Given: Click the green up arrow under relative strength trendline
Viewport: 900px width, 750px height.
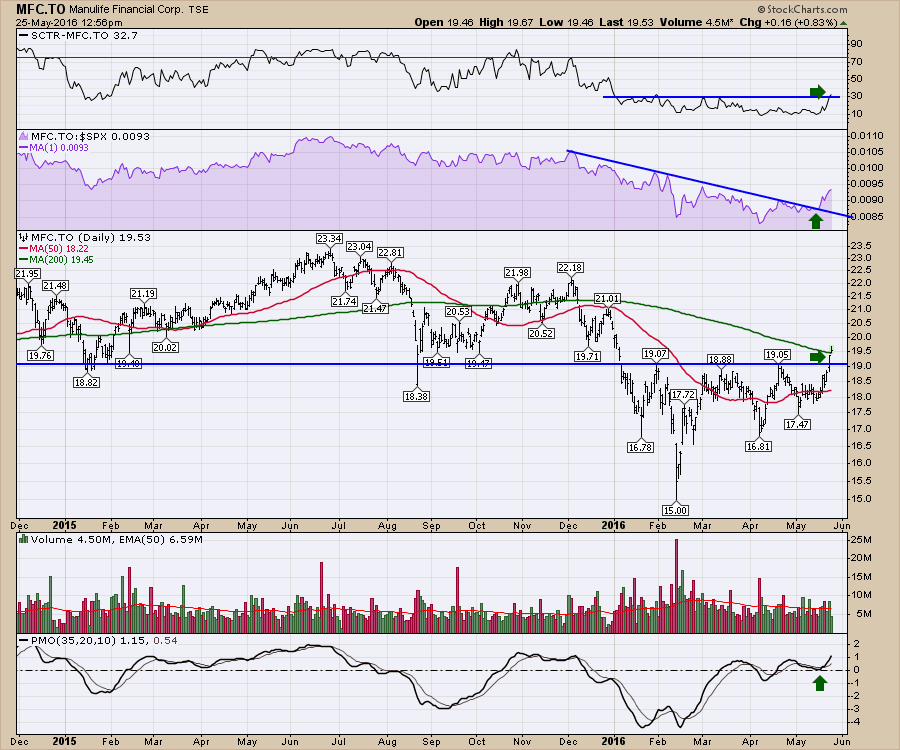Looking at the screenshot, I should [816, 220].
